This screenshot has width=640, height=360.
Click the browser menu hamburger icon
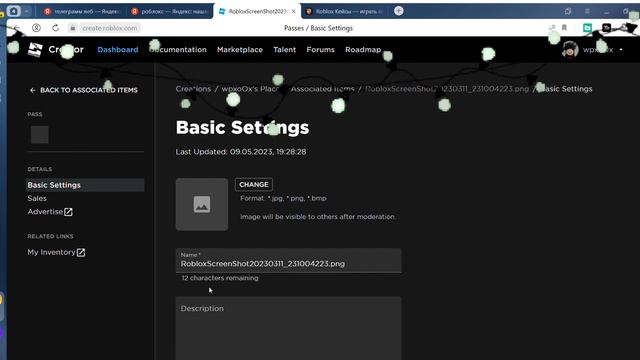pyautogui.click(x=587, y=11)
